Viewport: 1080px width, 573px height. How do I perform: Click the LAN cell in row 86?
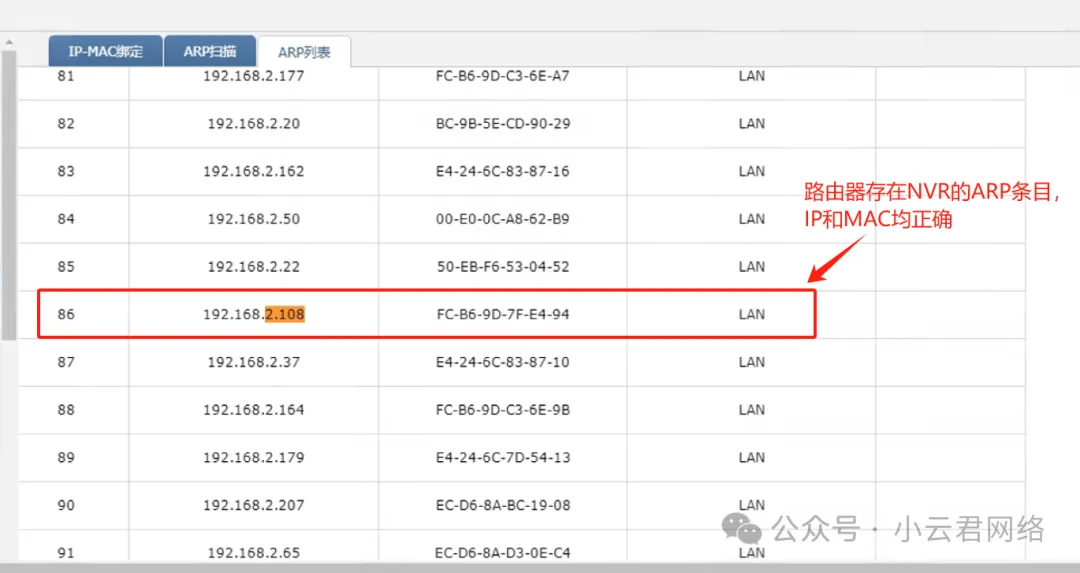tap(751, 314)
